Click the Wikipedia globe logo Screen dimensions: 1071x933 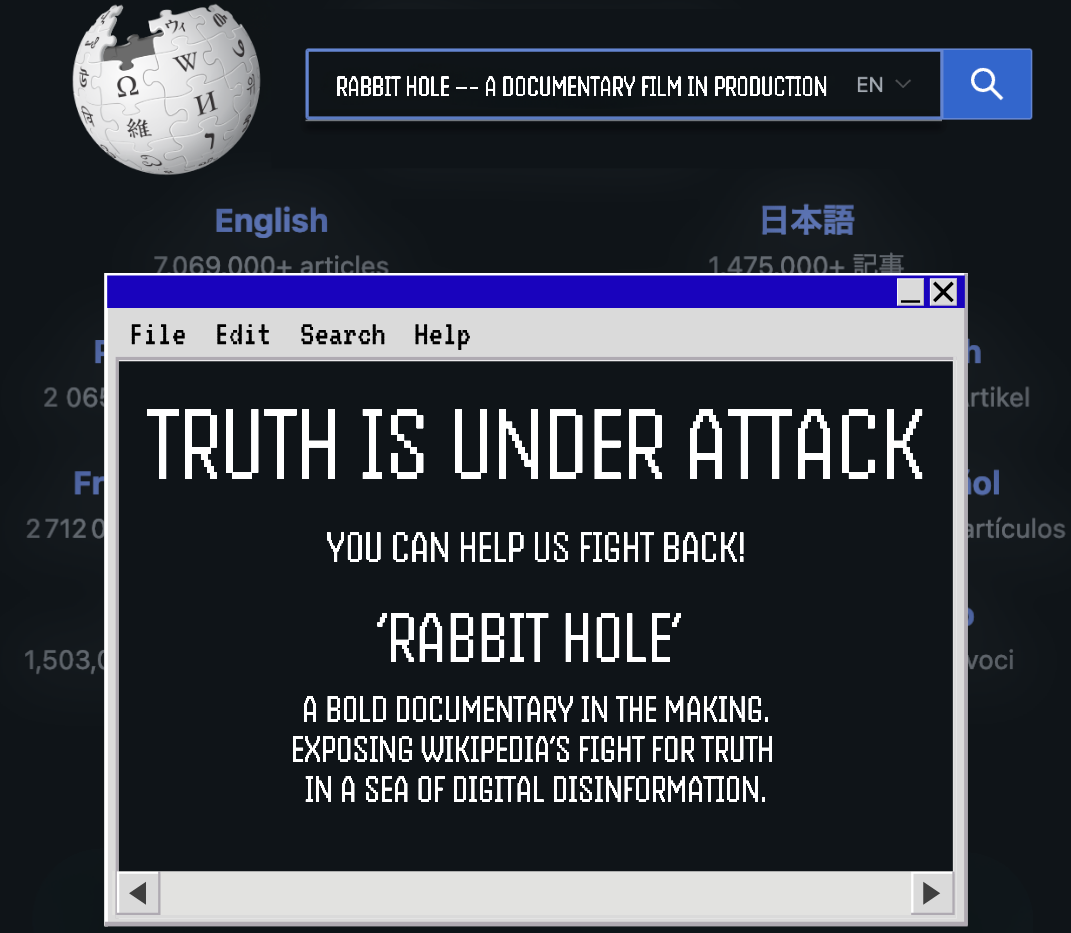[166, 89]
